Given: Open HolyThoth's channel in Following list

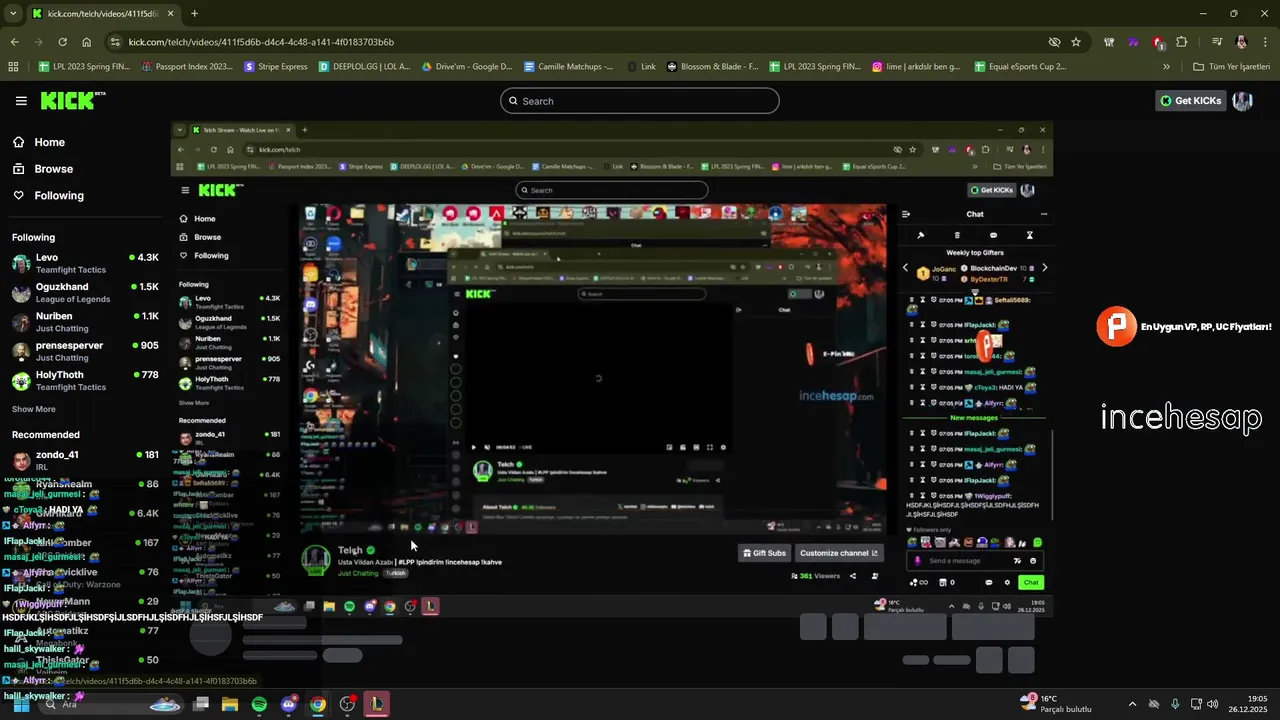Looking at the screenshot, I should 85,381.
